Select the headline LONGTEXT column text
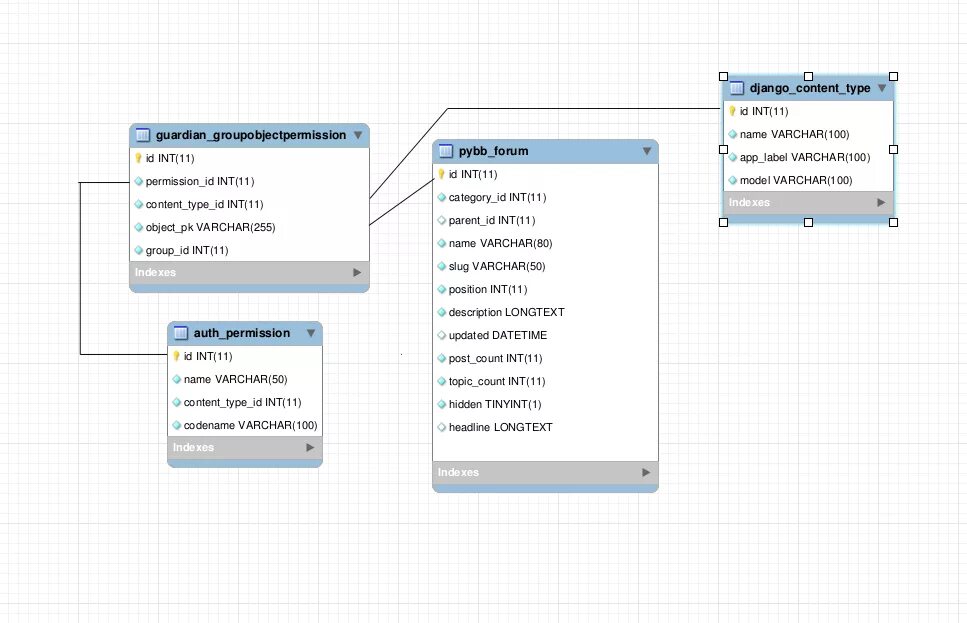 [x=501, y=427]
